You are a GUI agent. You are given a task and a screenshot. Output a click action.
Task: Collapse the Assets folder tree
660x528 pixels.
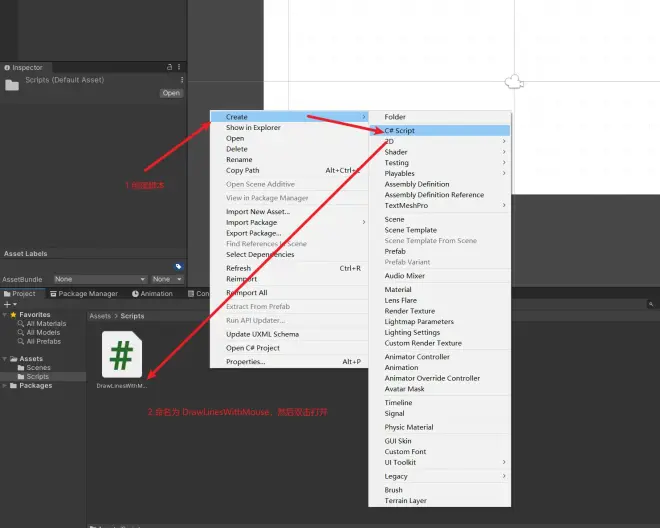(5, 359)
